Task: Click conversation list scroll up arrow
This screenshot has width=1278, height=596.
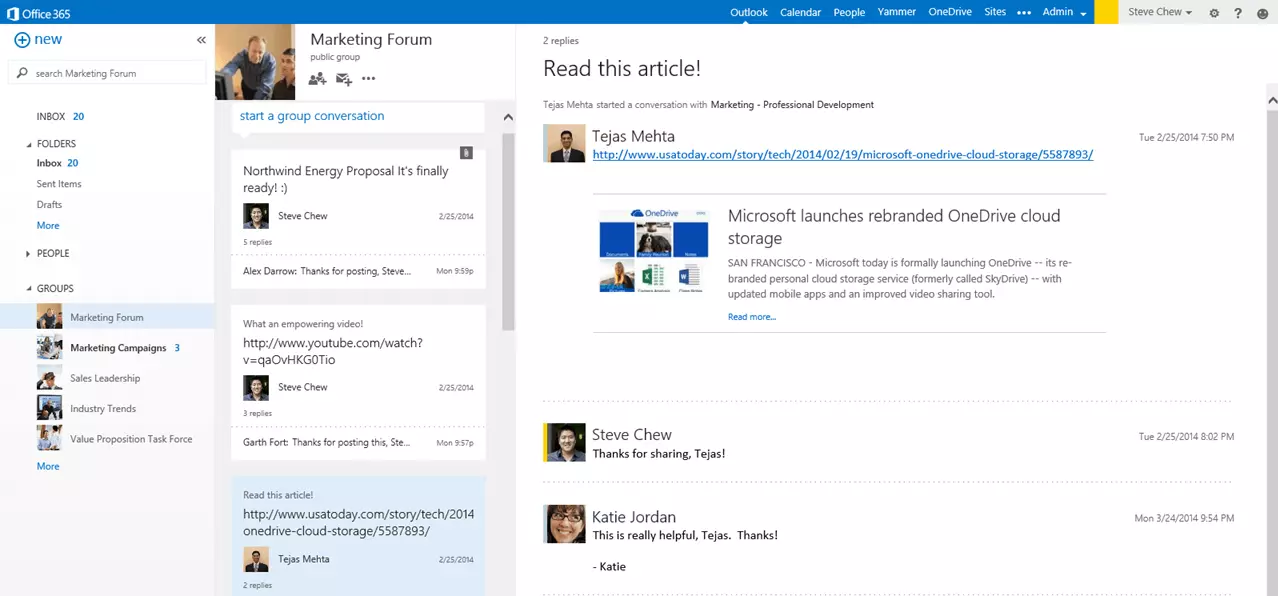Action: (x=508, y=117)
